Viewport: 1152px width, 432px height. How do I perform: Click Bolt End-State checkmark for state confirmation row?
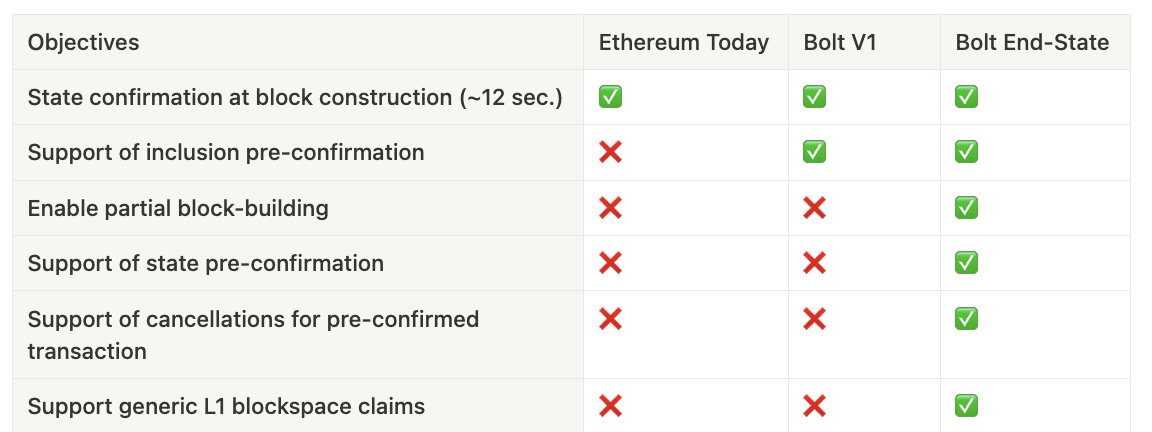click(x=966, y=96)
